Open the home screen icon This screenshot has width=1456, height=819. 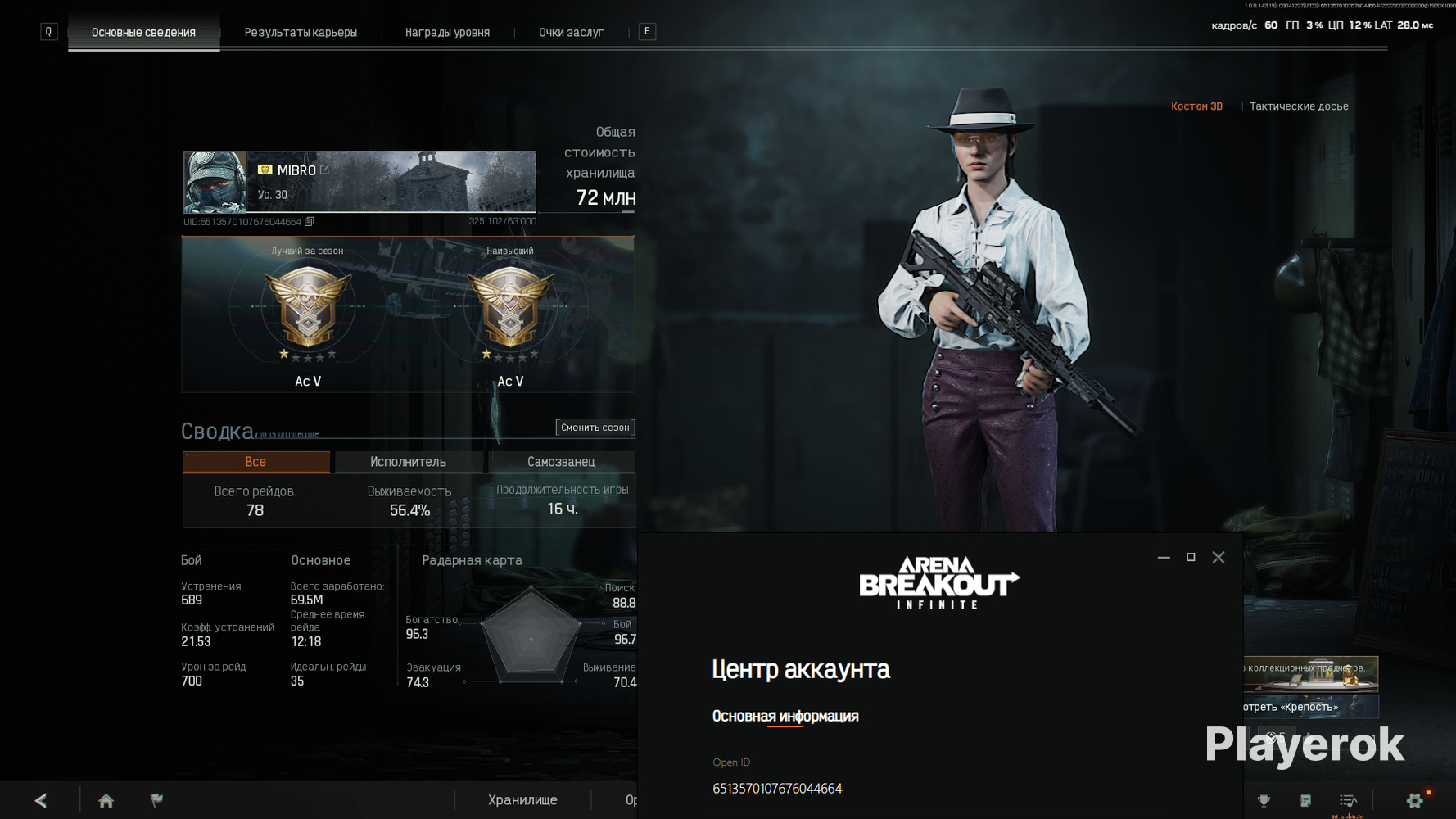[x=106, y=800]
